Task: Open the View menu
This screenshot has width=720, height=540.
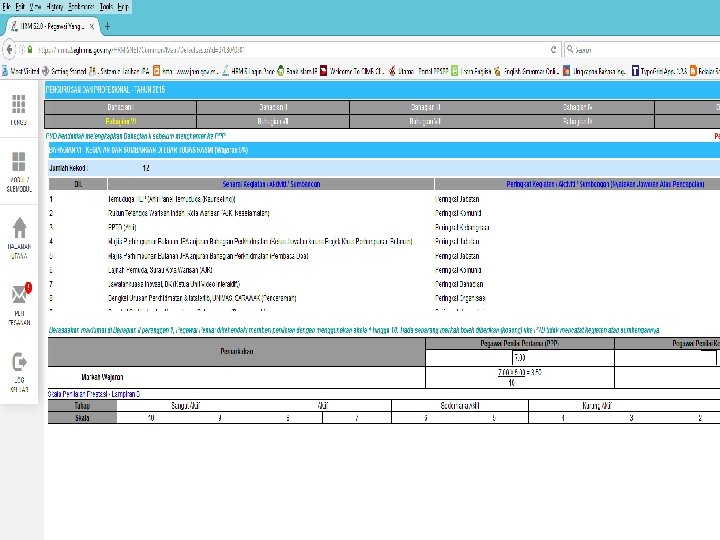Action: (x=35, y=7)
